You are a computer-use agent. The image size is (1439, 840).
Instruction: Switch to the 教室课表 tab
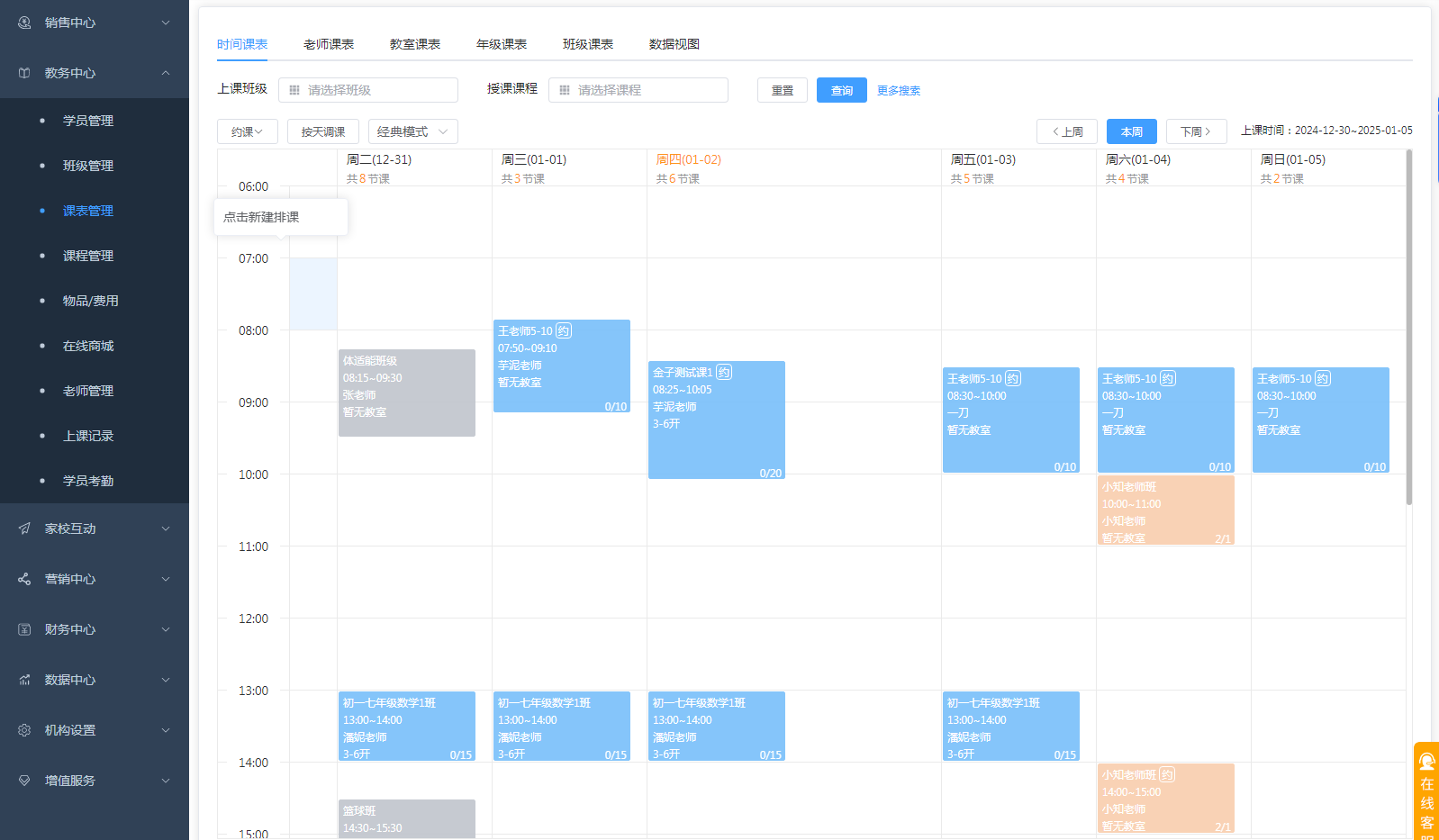tap(415, 44)
